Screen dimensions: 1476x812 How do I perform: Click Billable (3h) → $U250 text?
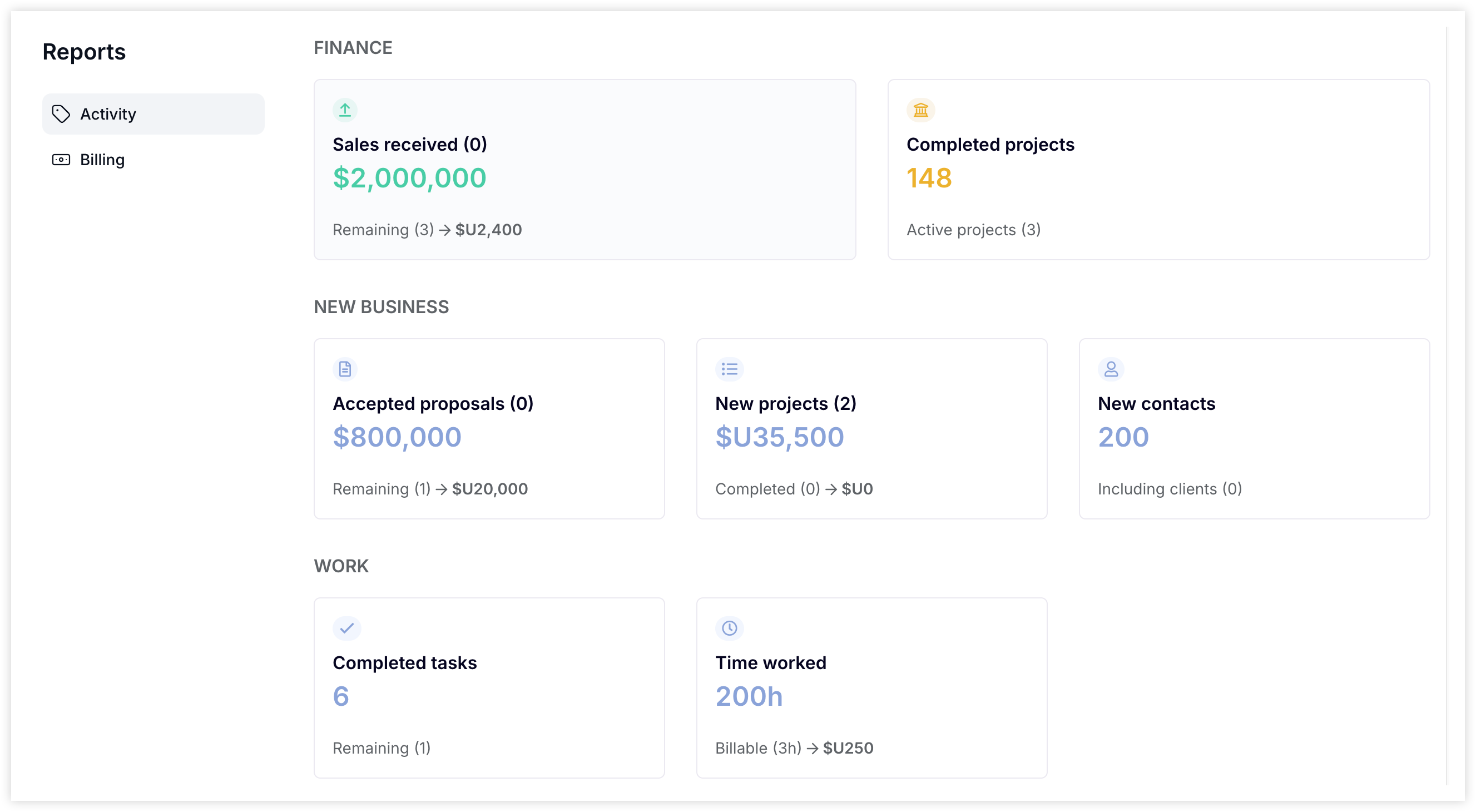[x=794, y=748]
